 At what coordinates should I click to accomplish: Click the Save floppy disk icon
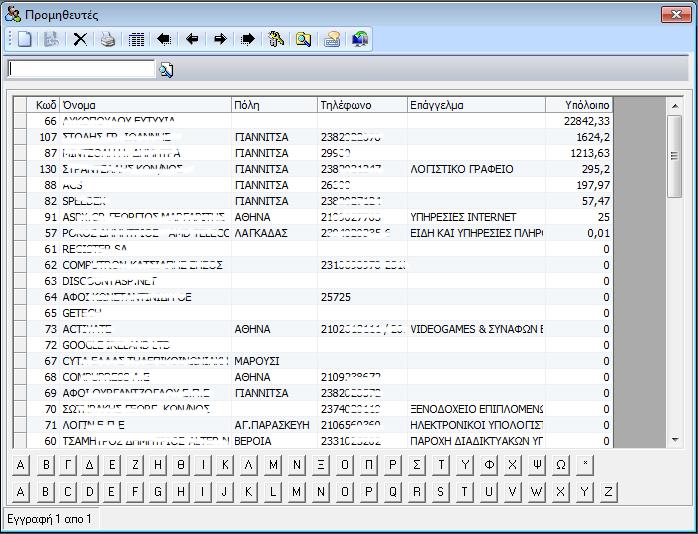pyautogui.click(x=52, y=39)
